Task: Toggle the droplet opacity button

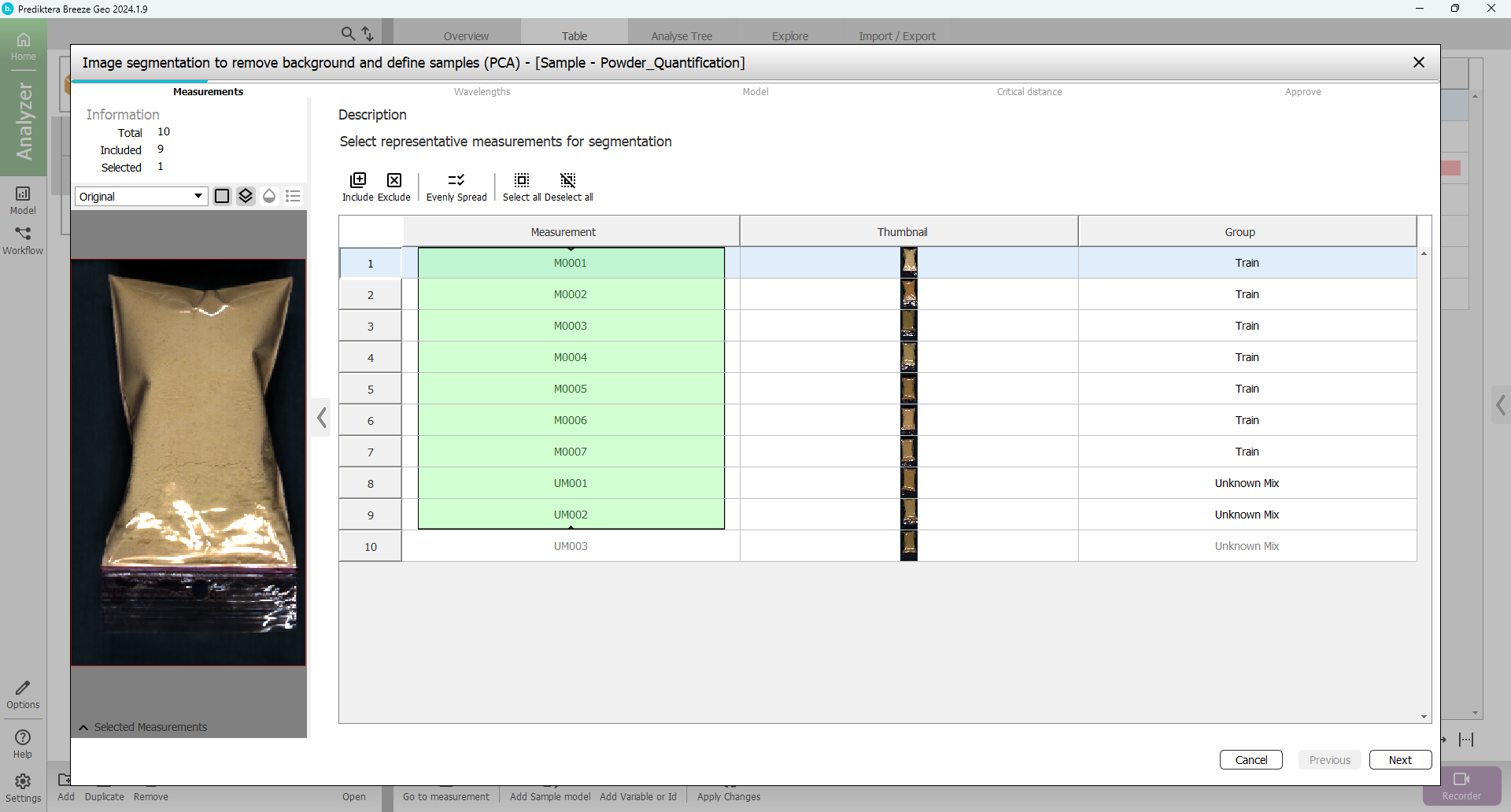Action: click(x=269, y=196)
